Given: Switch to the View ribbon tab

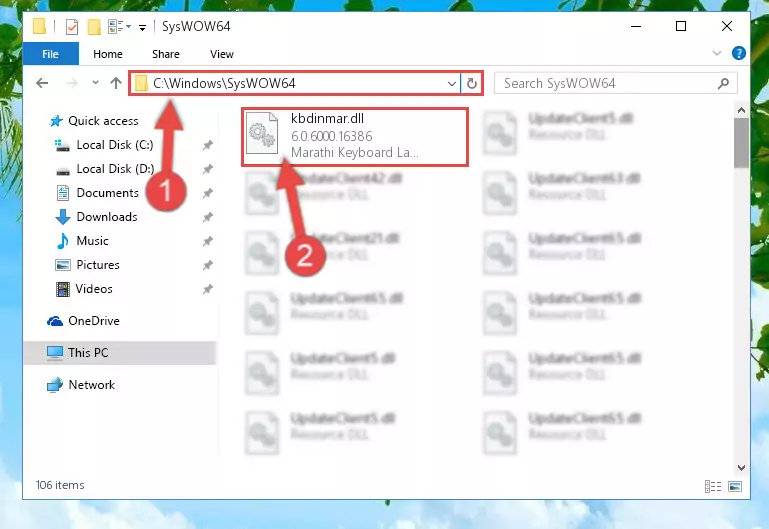Looking at the screenshot, I should click(x=222, y=54).
